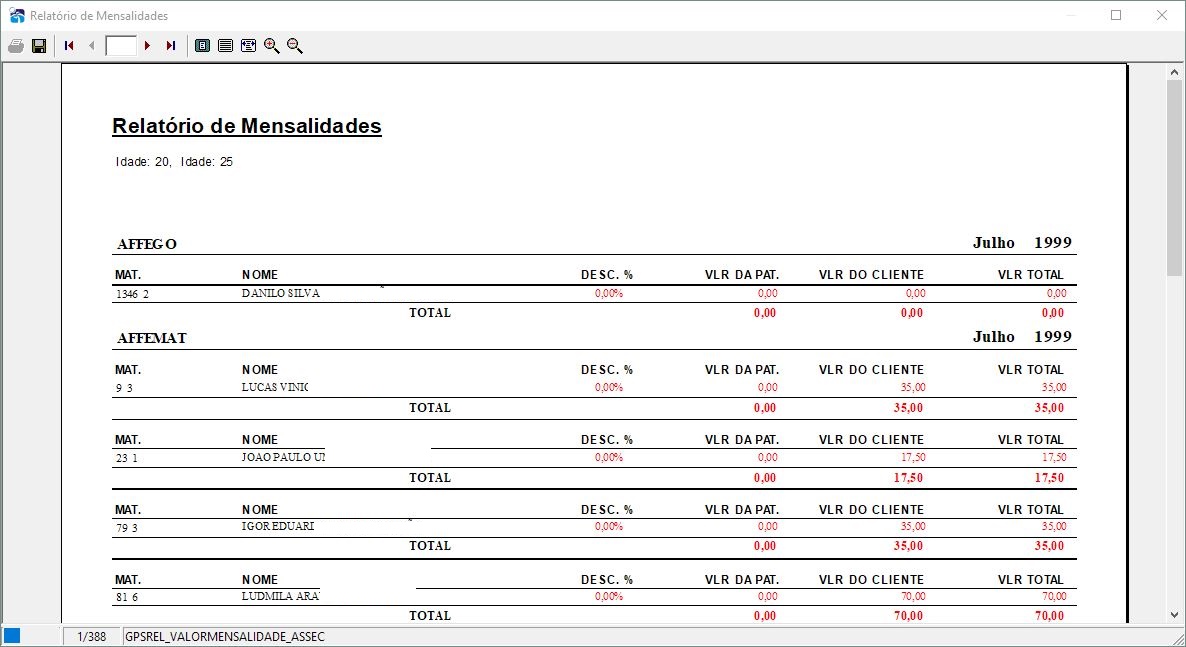The image size is (1186, 647).
Task: Click the vertical scrollbar thumb
Action: pyautogui.click(x=1174, y=178)
